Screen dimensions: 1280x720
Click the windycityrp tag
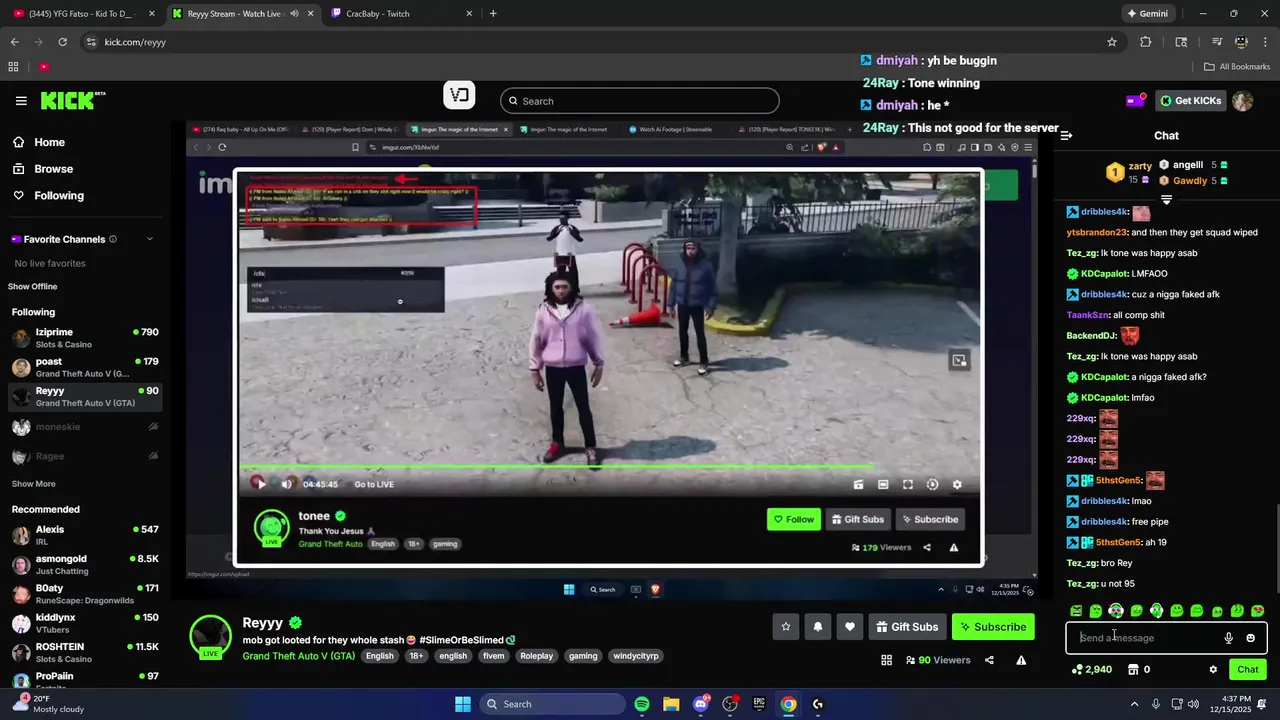636,656
